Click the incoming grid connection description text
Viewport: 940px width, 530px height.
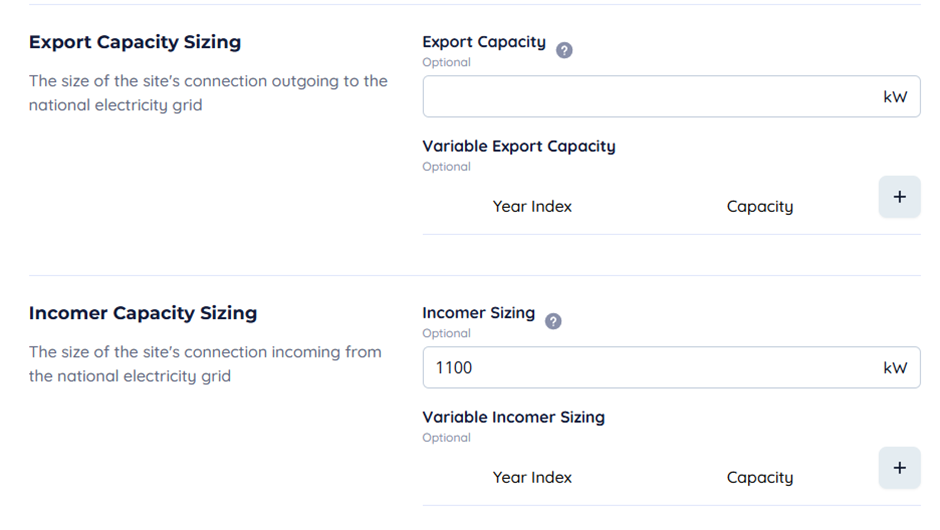coord(205,364)
